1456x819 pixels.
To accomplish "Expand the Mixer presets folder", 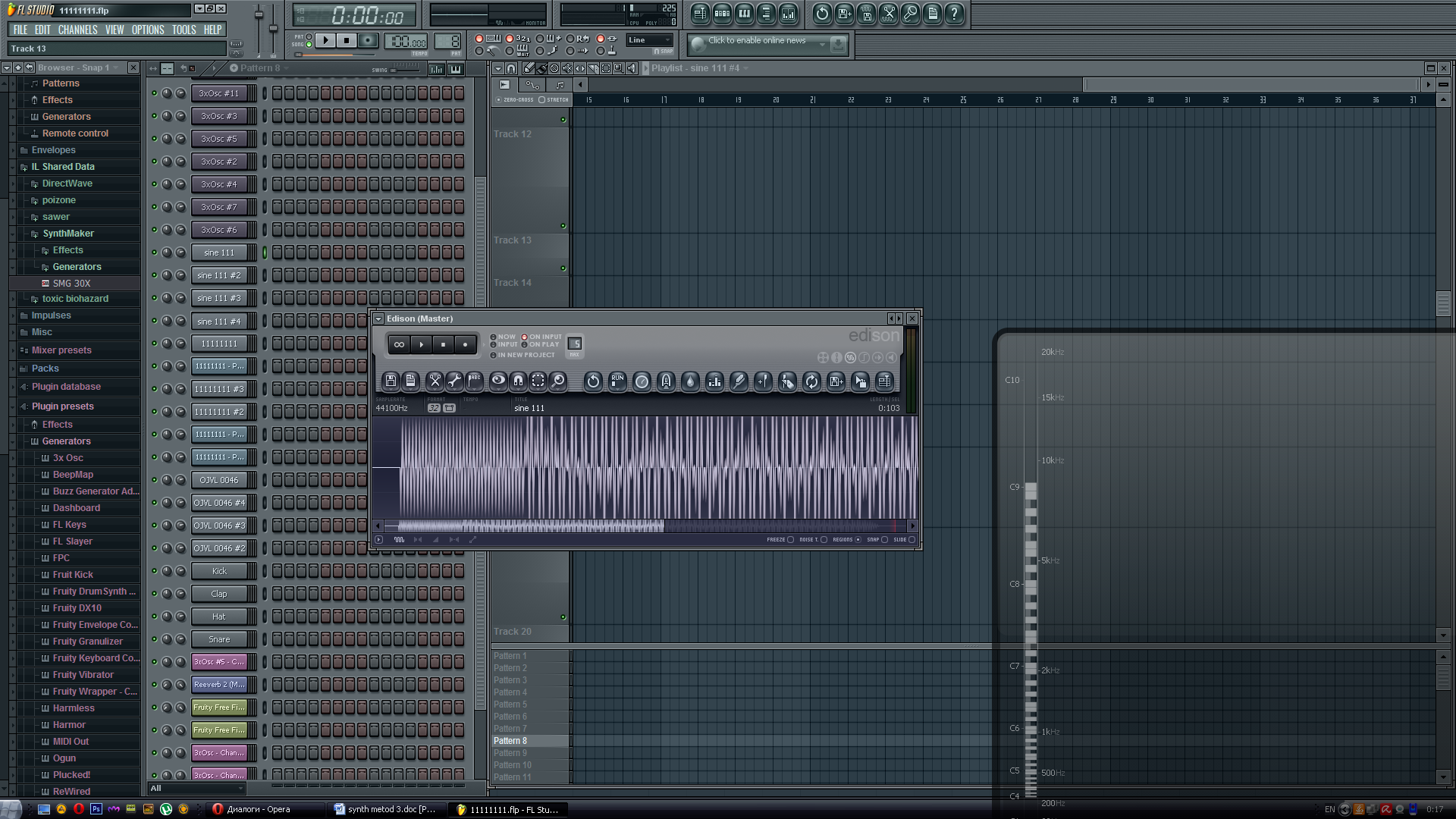I will (61, 350).
